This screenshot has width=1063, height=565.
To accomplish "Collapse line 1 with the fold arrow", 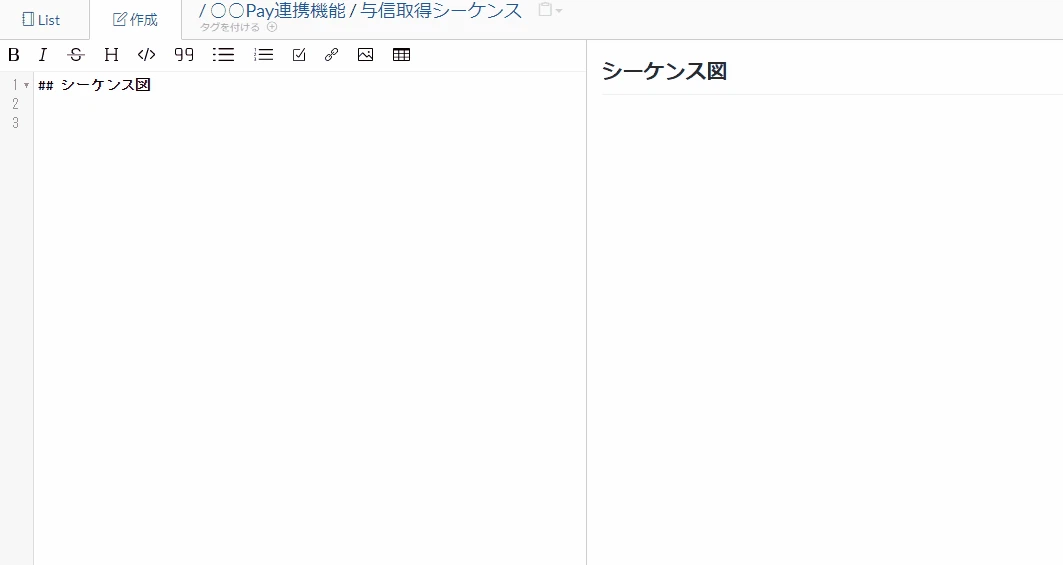I will [26, 85].
